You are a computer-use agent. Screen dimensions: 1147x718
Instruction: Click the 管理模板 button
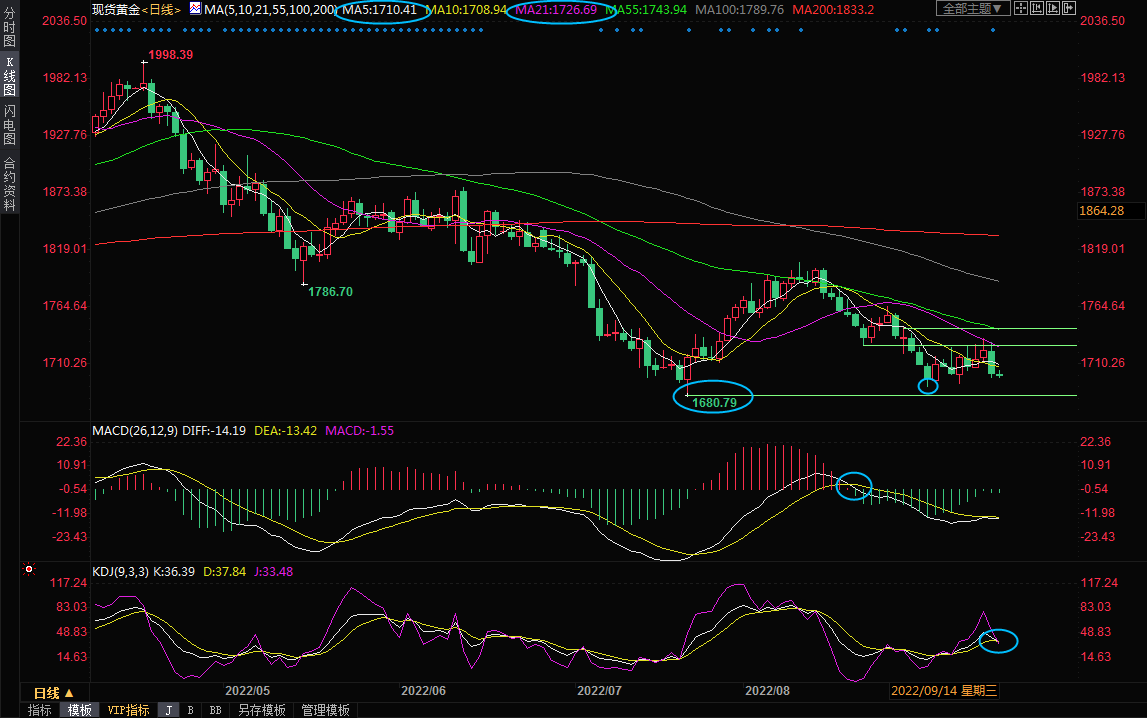click(325, 710)
